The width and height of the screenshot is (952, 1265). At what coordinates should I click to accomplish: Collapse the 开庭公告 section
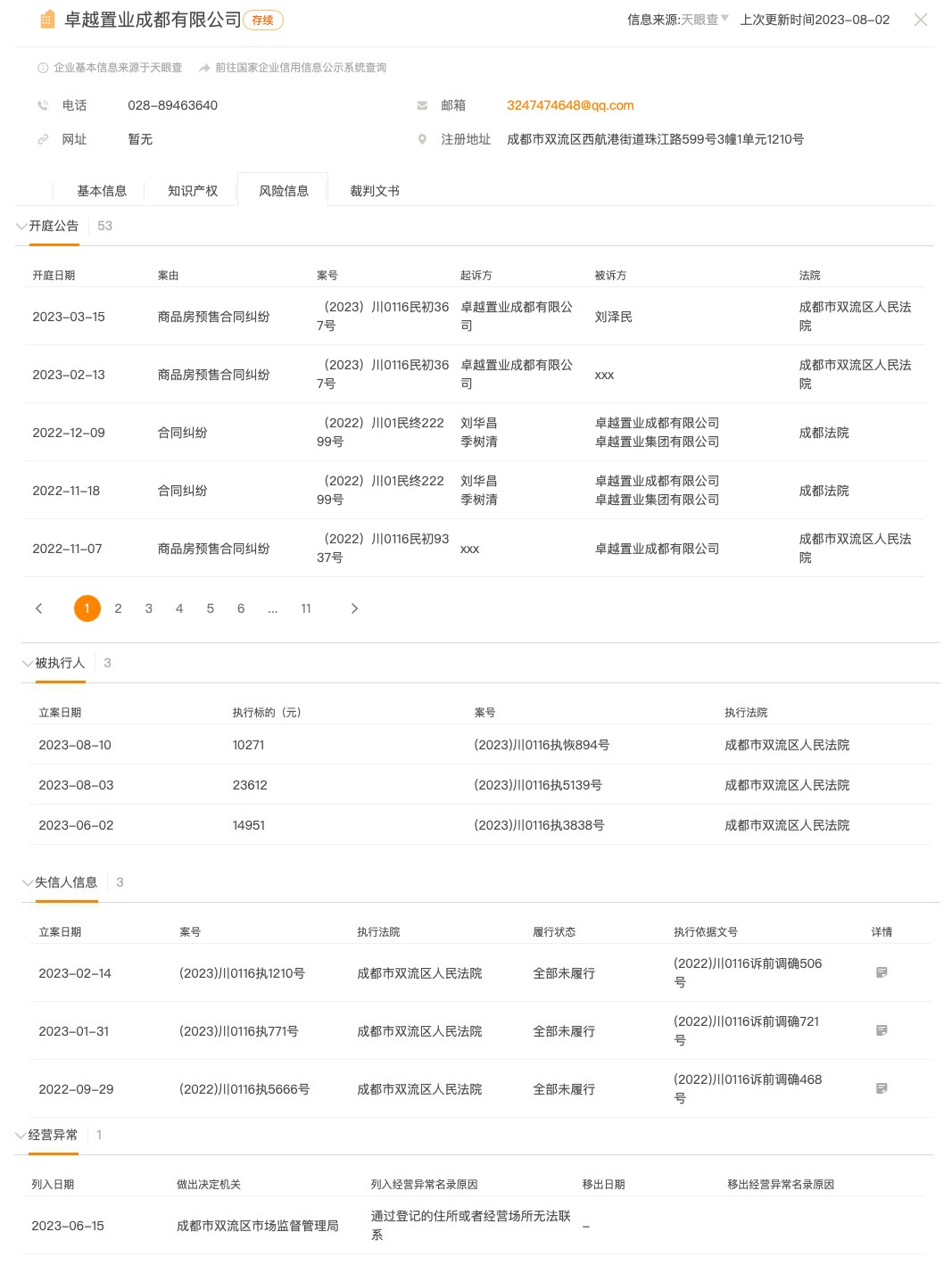21,227
